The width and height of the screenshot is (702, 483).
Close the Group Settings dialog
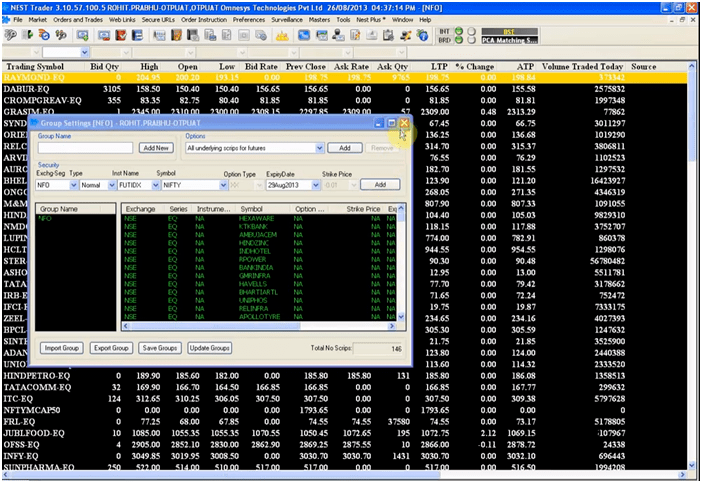point(404,123)
